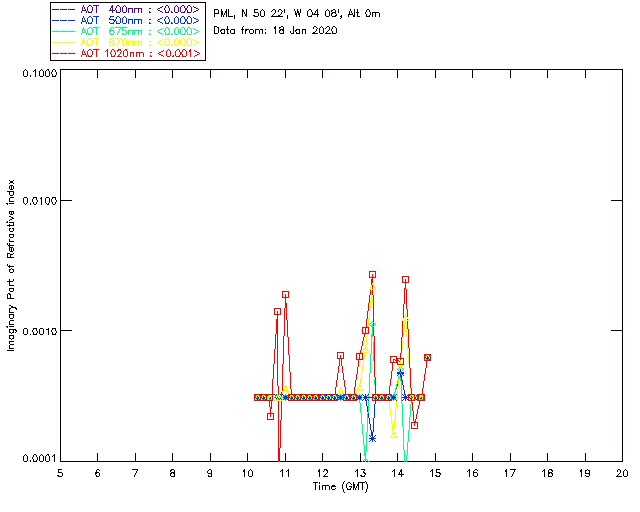640x512 pixels.
Task: Click the blue asterisk low point after 13h
Action: (372, 439)
